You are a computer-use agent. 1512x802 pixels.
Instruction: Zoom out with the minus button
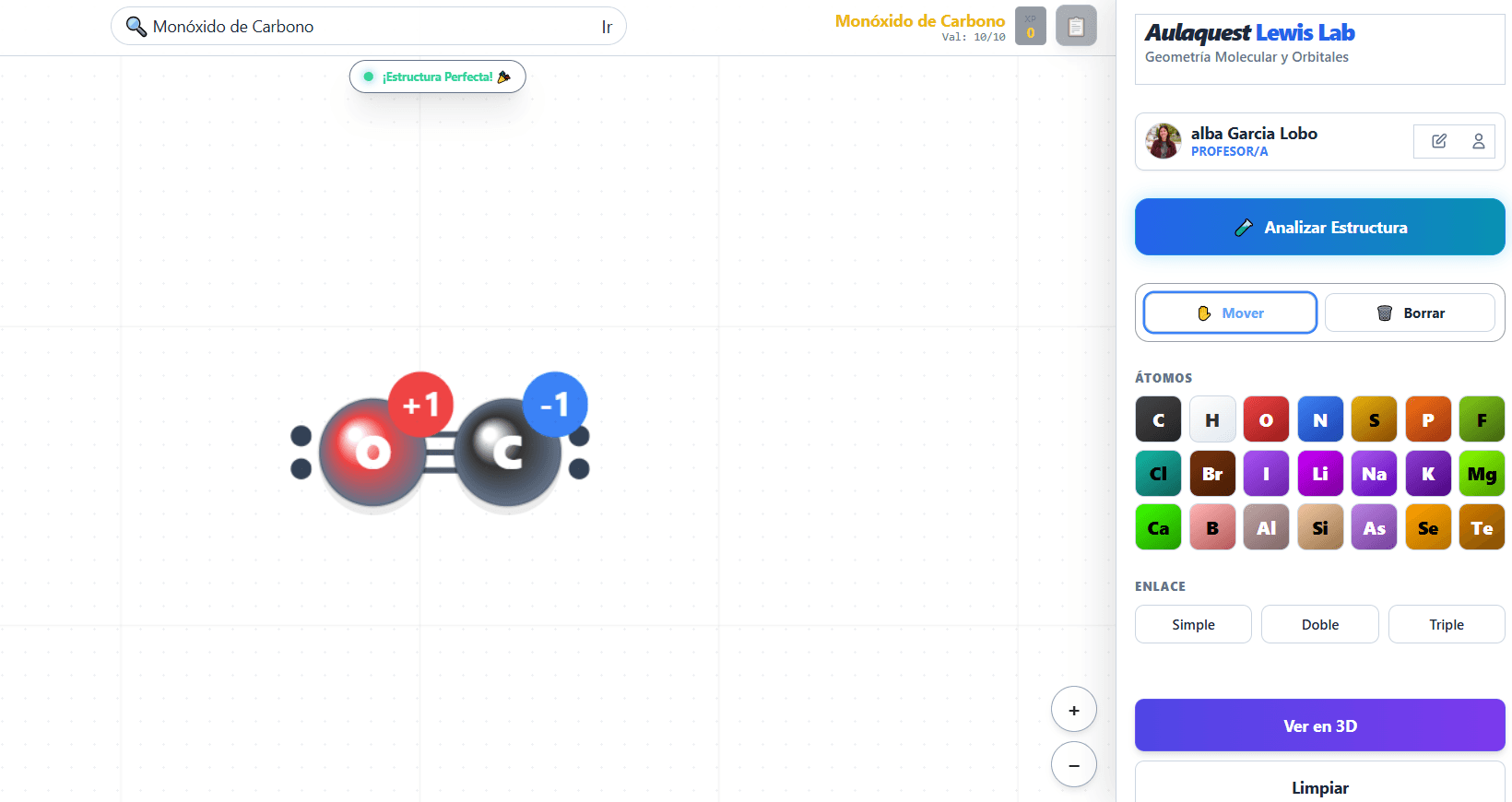point(1074,764)
